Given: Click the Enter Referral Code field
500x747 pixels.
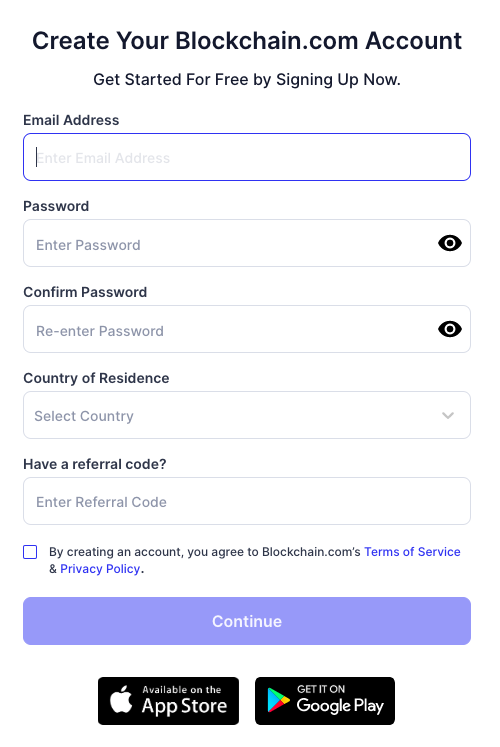Looking at the screenshot, I should pyautogui.click(x=247, y=501).
